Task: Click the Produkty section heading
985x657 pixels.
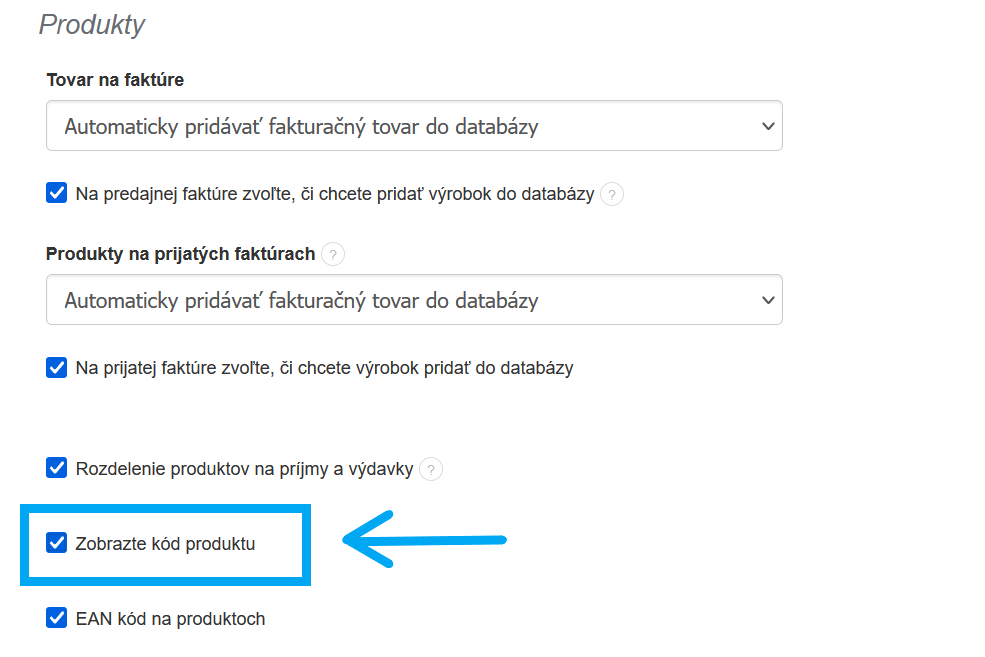Action: click(x=92, y=25)
